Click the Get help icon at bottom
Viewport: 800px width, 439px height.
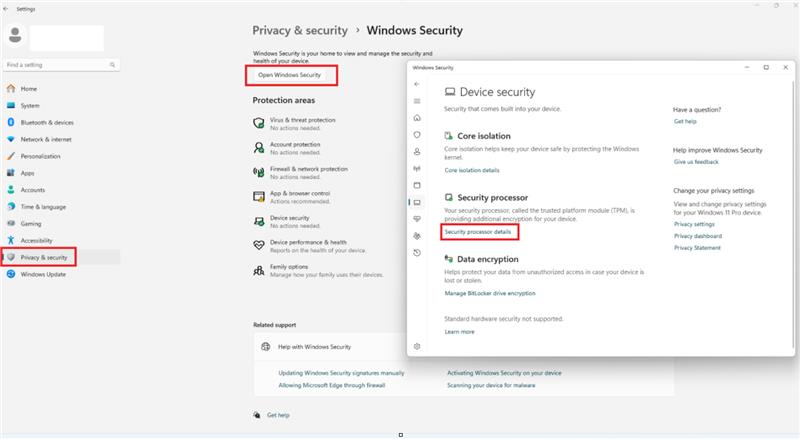pyautogui.click(x=257, y=415)
